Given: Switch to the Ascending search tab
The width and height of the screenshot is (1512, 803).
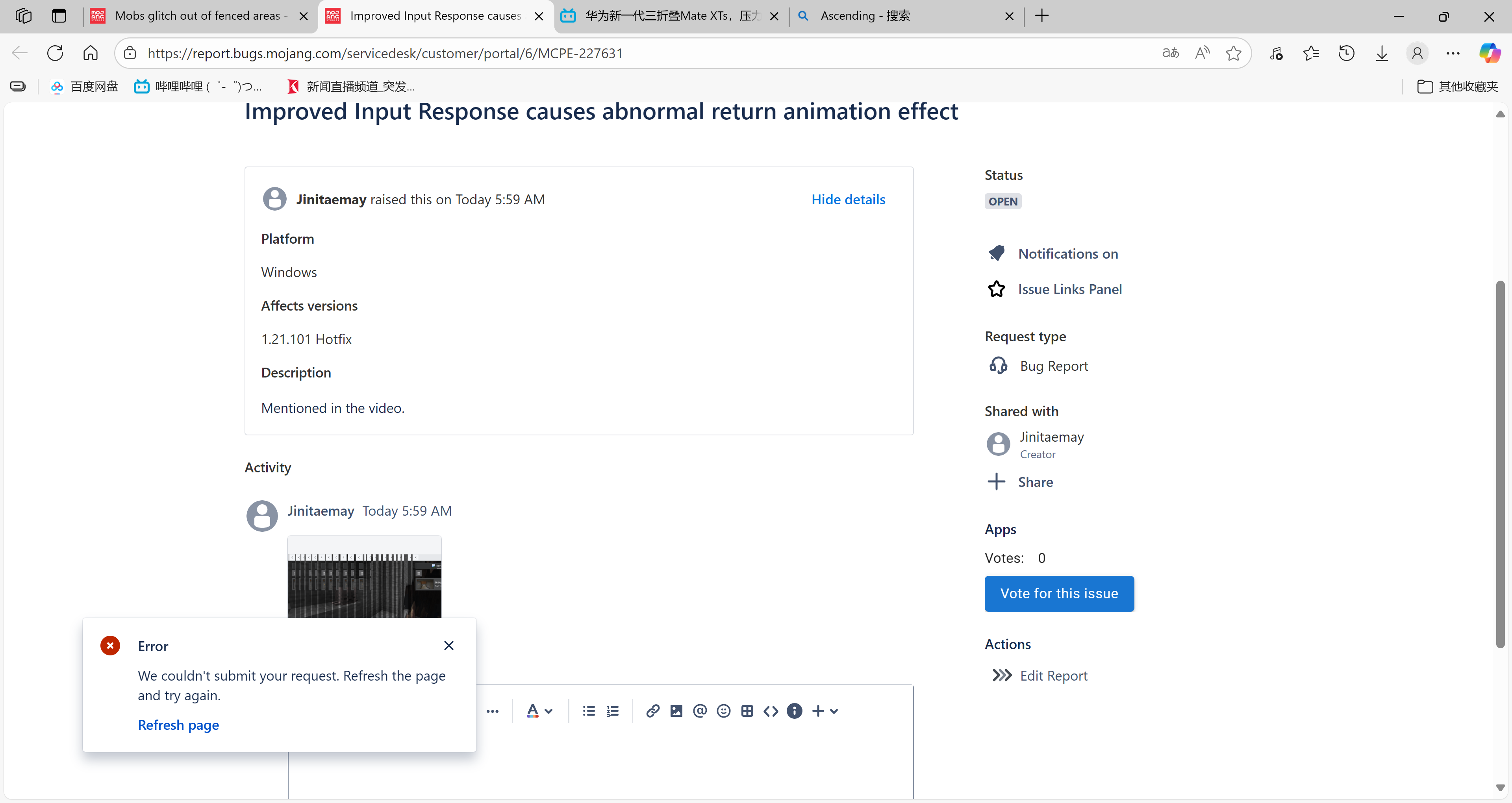Looking at the screenshot, I should (865, 16).
